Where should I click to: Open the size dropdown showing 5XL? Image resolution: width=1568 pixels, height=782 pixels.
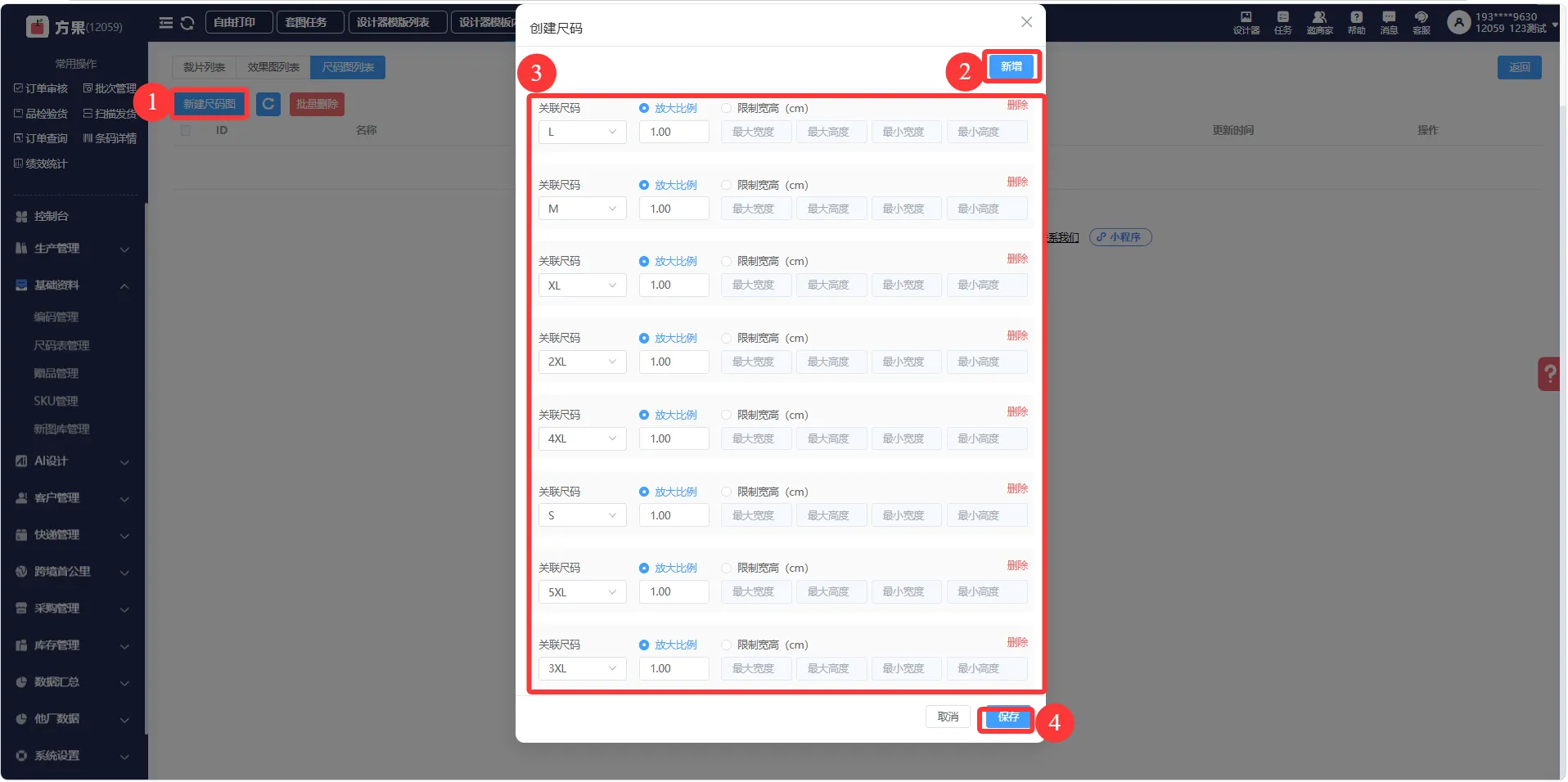point(582,592)
